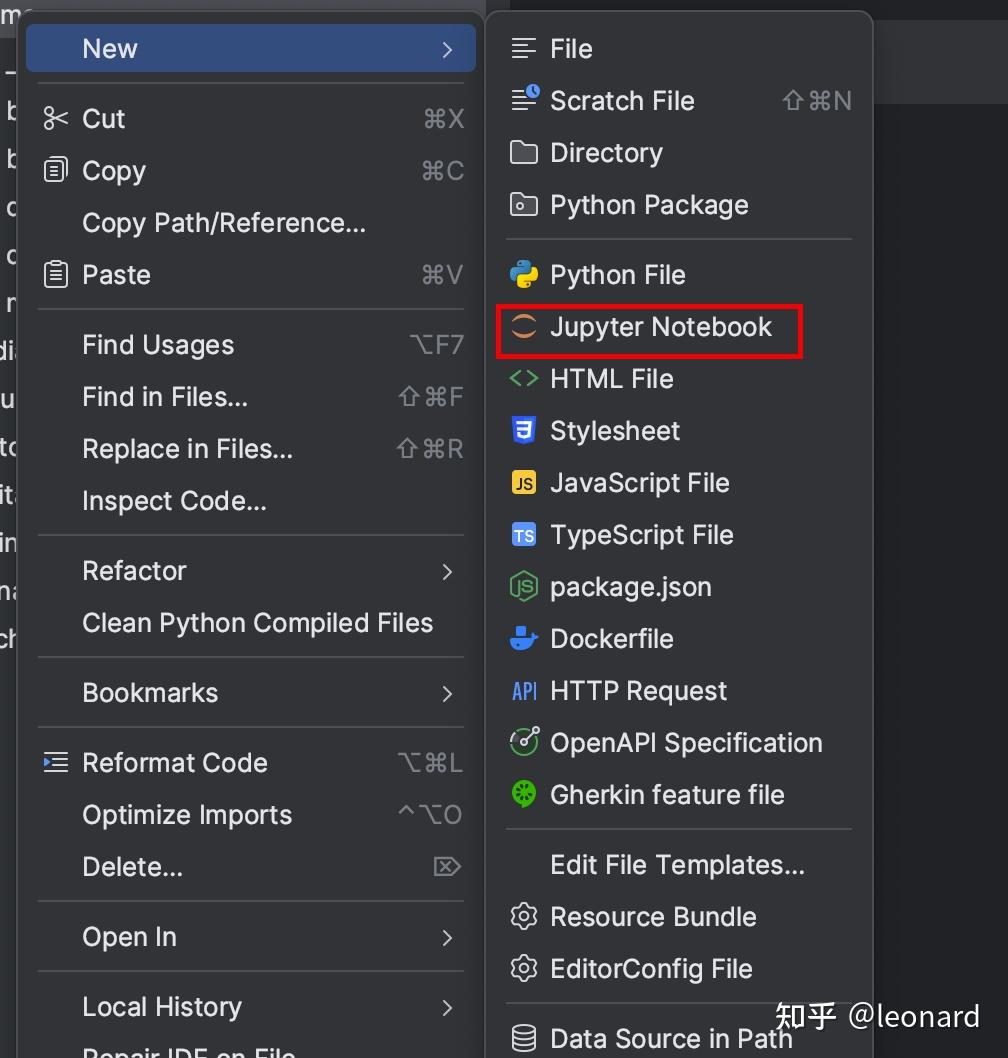Select Reformat Code
This screenshot has height=1058, width=1008.
coord(175,762)
